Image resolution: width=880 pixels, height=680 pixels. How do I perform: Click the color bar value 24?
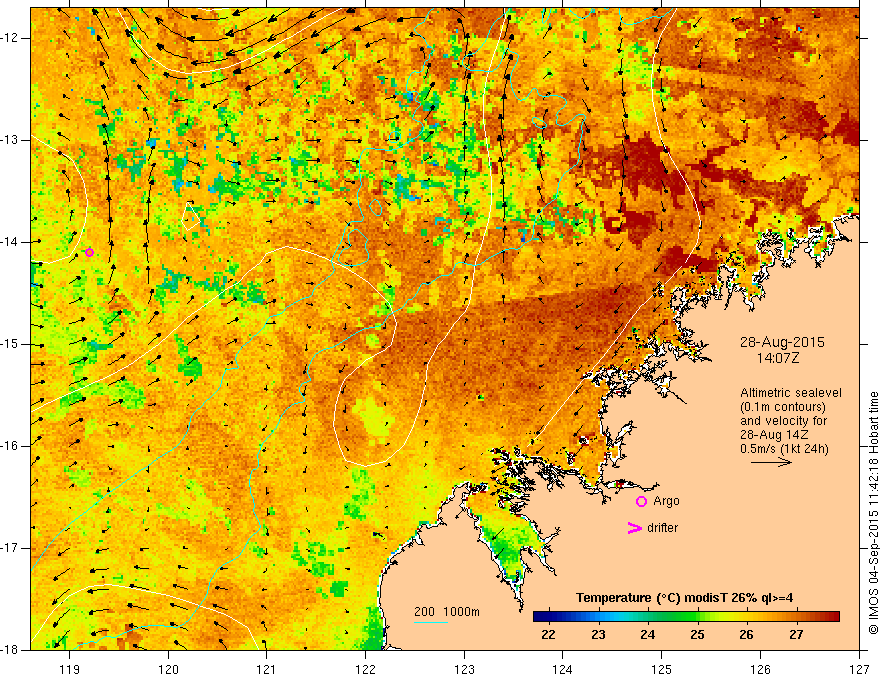(x=648, y=635)
